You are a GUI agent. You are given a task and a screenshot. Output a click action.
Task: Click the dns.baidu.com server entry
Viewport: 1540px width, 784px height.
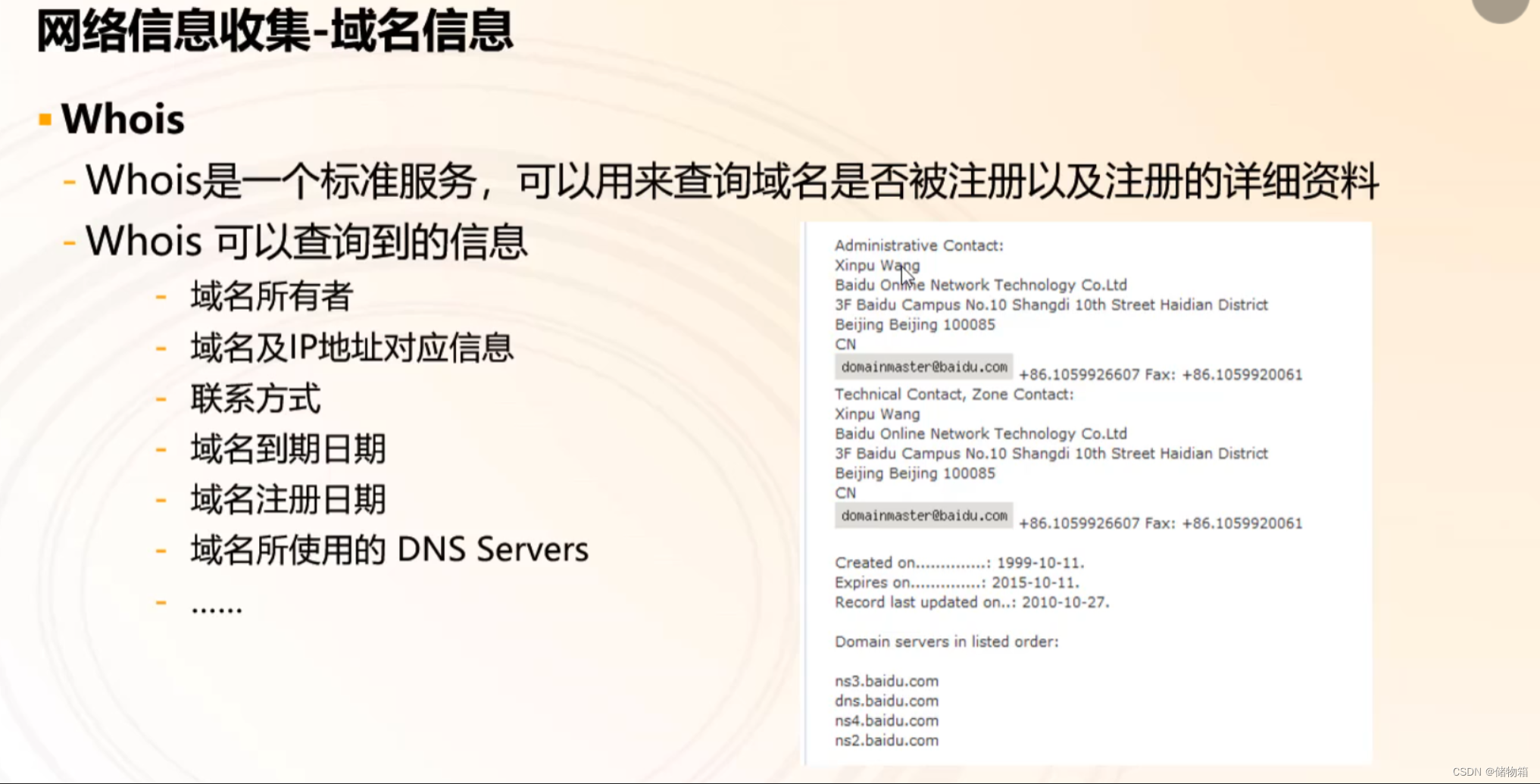[x=887, y=701]
